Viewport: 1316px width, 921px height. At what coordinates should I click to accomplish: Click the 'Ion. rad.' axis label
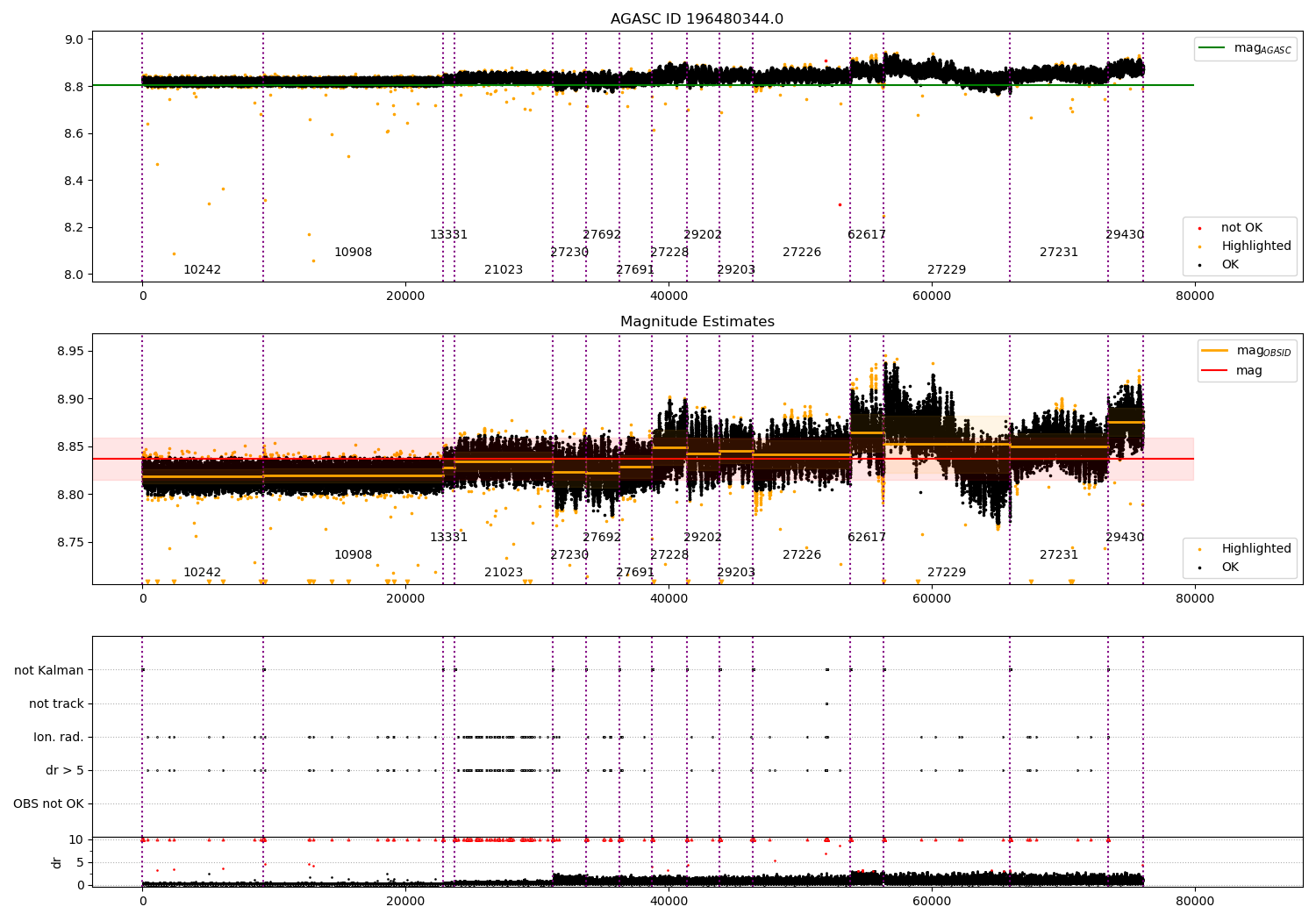pyautogui.click(x=59, y=738)
